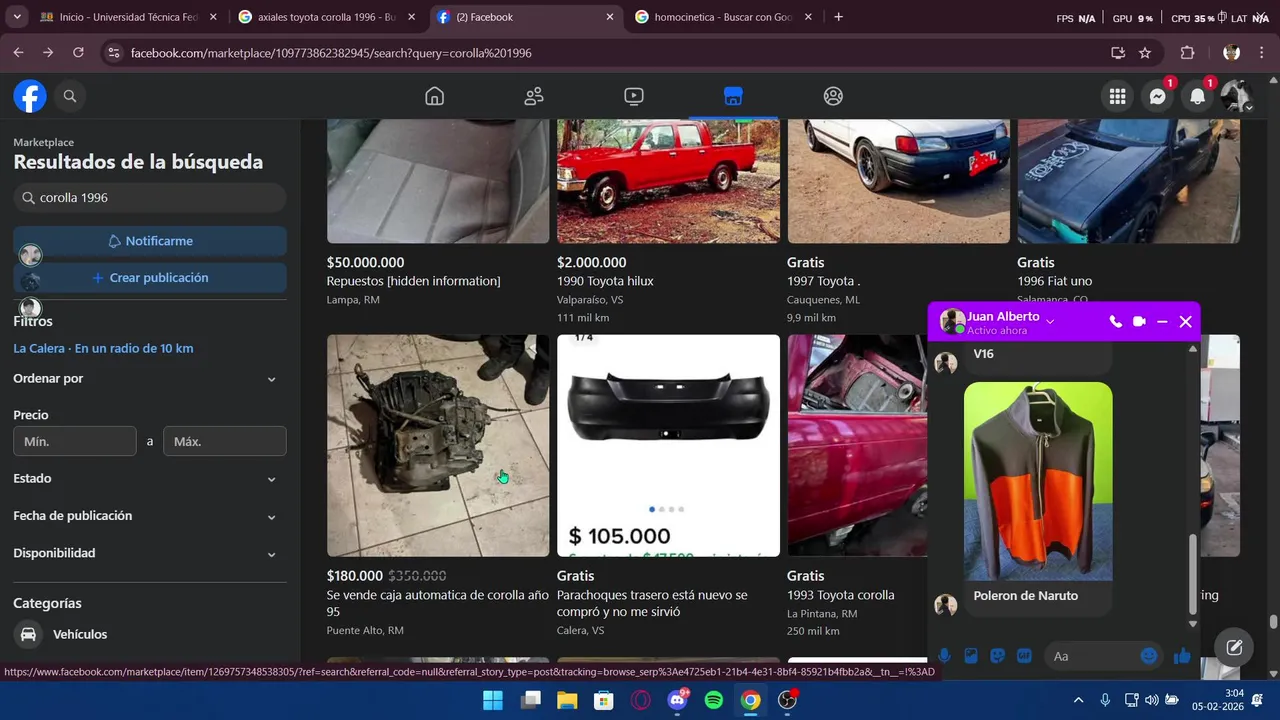Send a thumbs-up like in chat

[x=1182, y=656]
